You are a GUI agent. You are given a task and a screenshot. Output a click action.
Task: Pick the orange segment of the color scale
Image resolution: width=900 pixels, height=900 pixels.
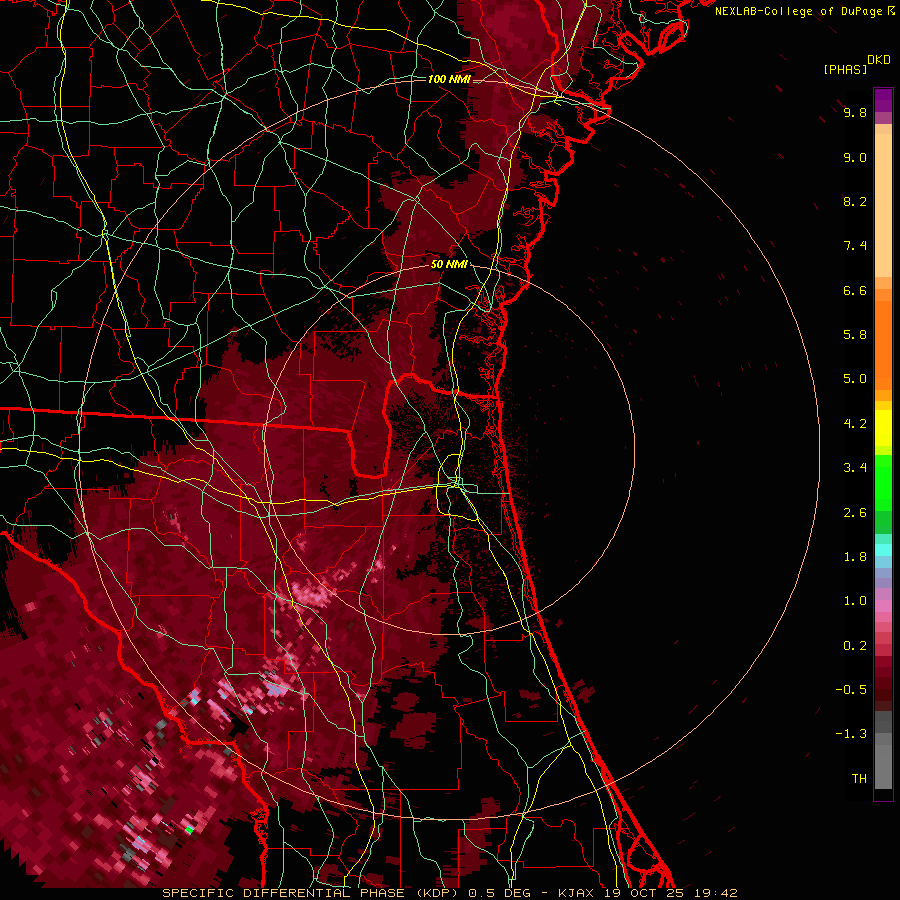883,346
